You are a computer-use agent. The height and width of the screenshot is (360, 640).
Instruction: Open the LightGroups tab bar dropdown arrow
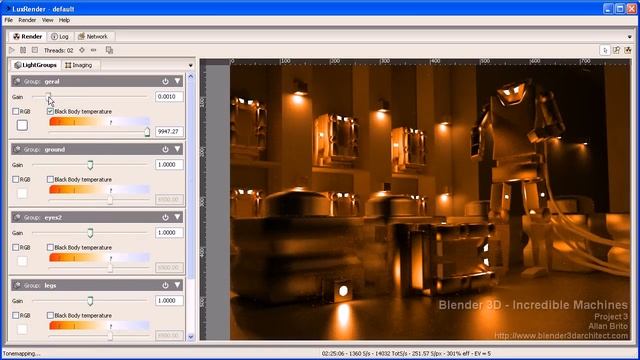(191, 65)
